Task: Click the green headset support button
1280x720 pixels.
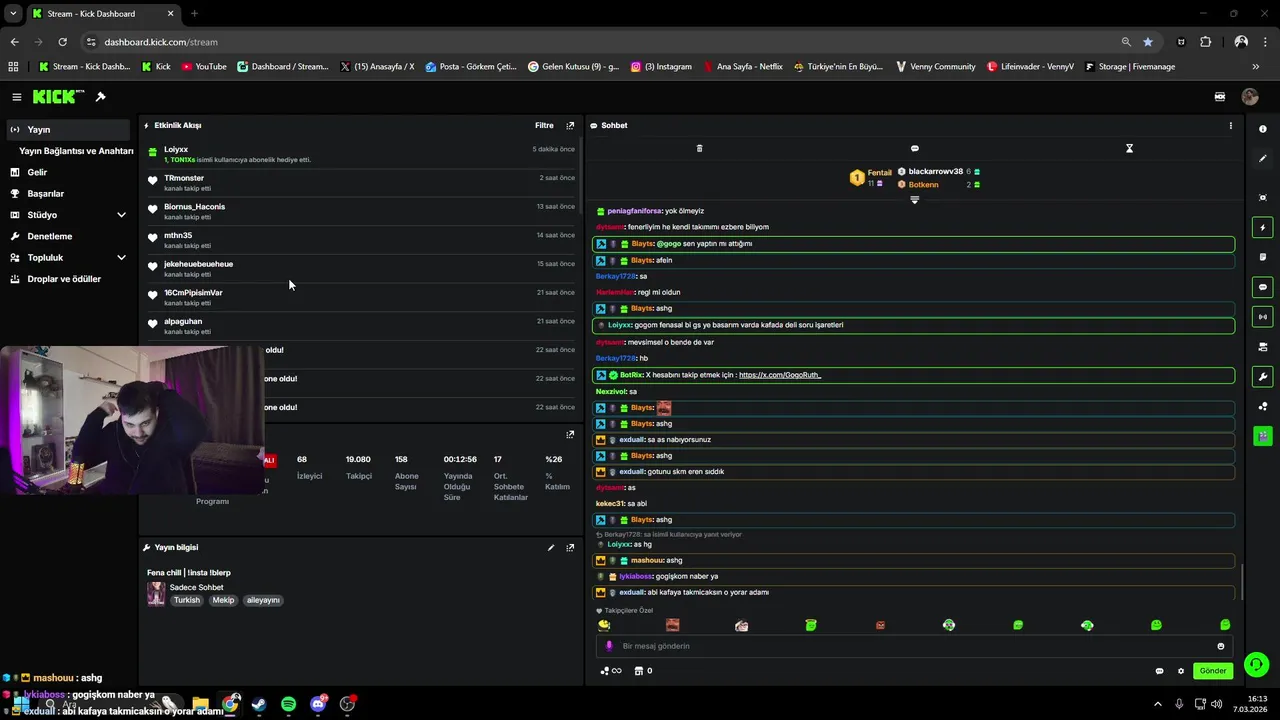Action: pyautogui.click(x=1257, y=664)
